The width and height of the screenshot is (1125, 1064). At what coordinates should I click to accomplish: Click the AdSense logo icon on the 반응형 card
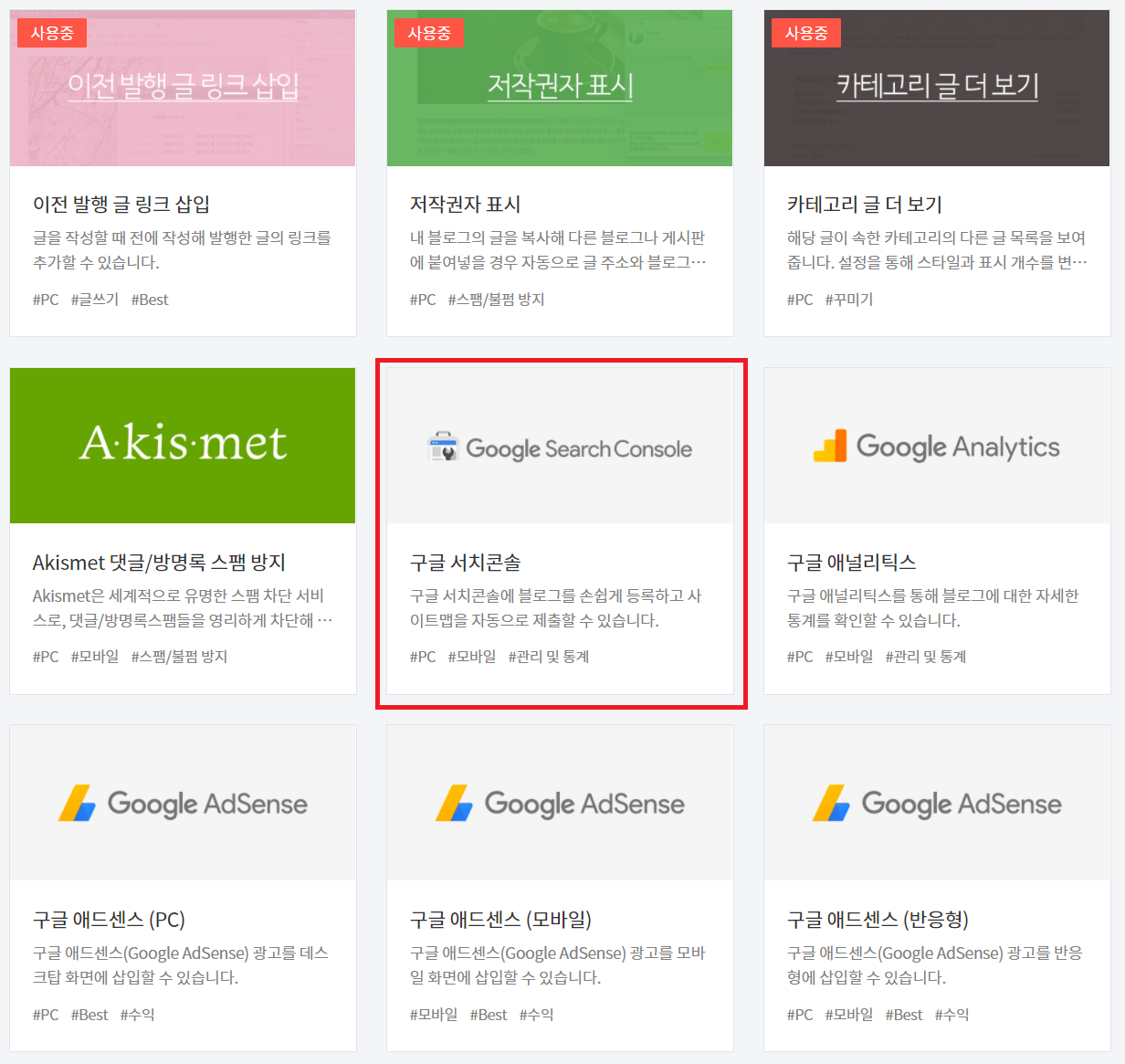point(832,804)
